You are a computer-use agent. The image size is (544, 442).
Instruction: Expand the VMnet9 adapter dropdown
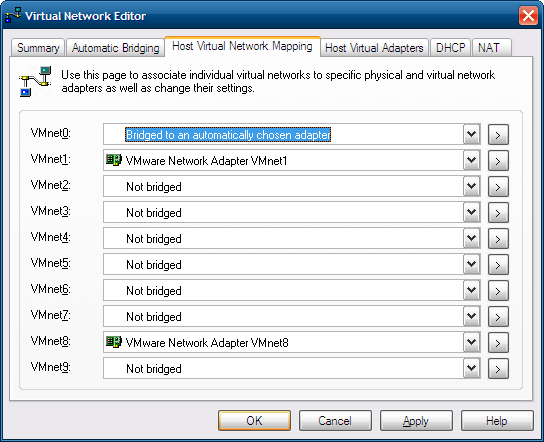471,368
